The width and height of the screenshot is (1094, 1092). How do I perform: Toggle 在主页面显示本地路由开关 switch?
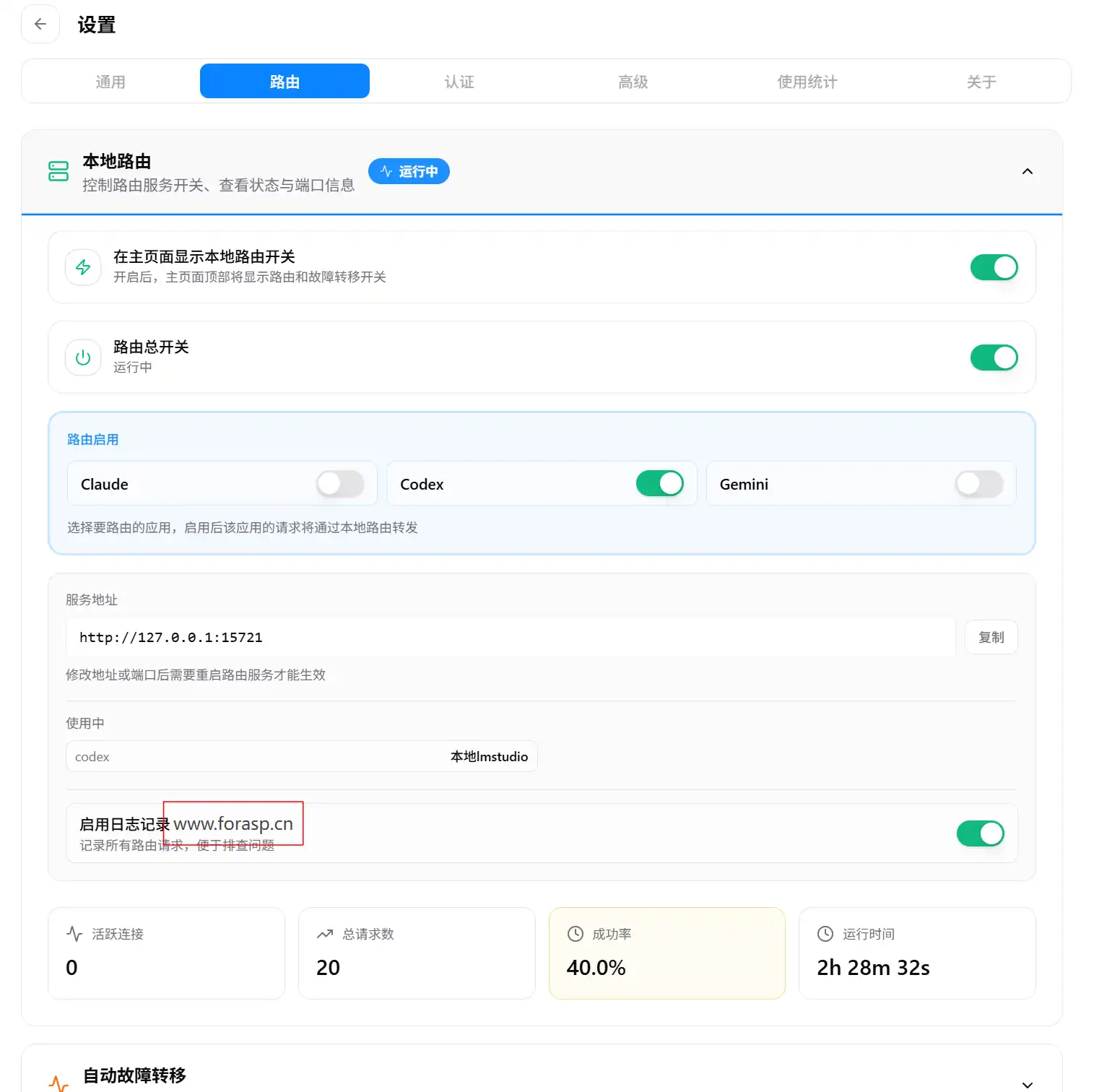click(994, 267)
